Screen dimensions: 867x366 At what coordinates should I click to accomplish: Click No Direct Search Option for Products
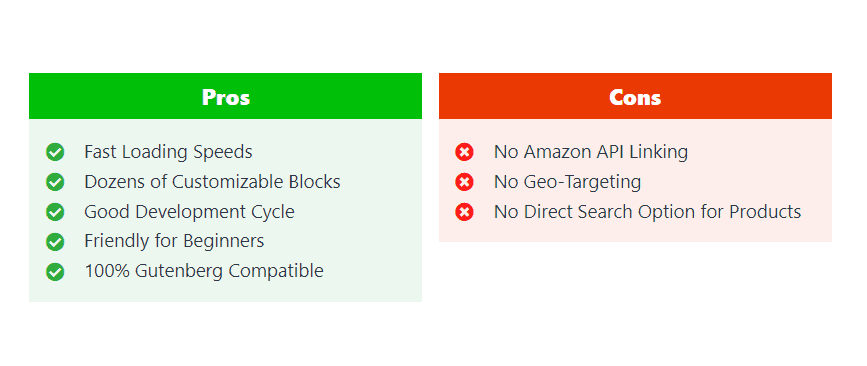[647, 212]
